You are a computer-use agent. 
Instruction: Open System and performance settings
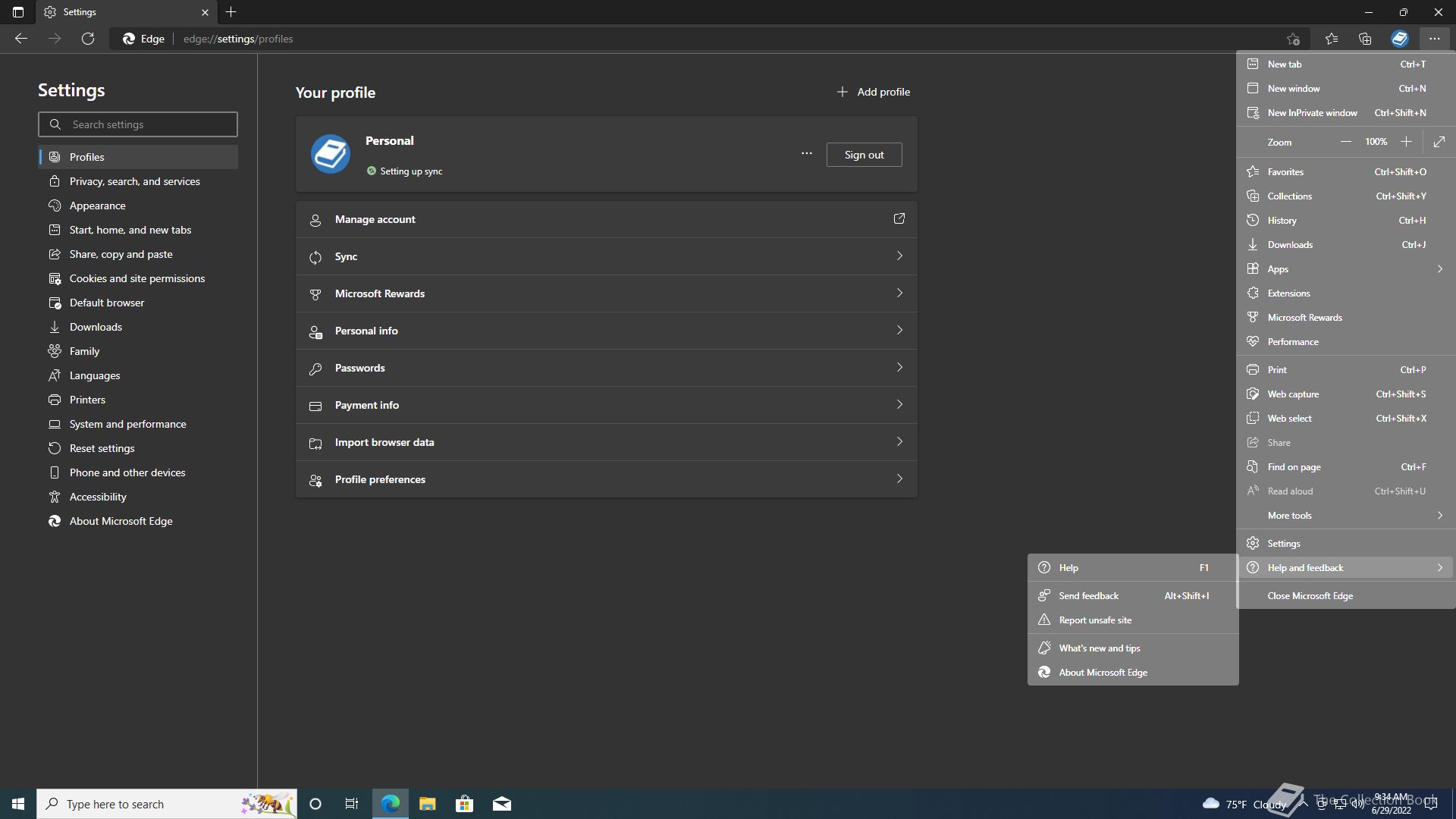tap(138, 424)
